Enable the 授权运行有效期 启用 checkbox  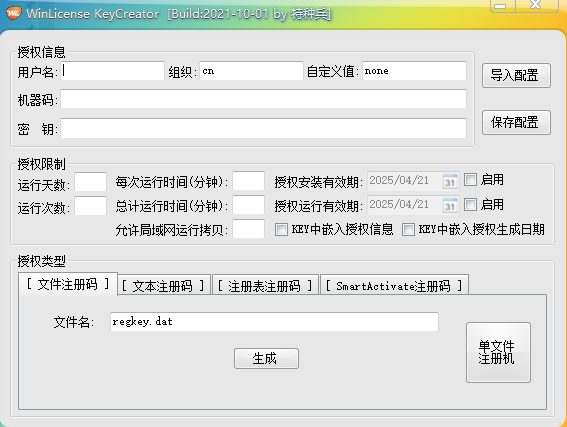[x=470, y=205]
